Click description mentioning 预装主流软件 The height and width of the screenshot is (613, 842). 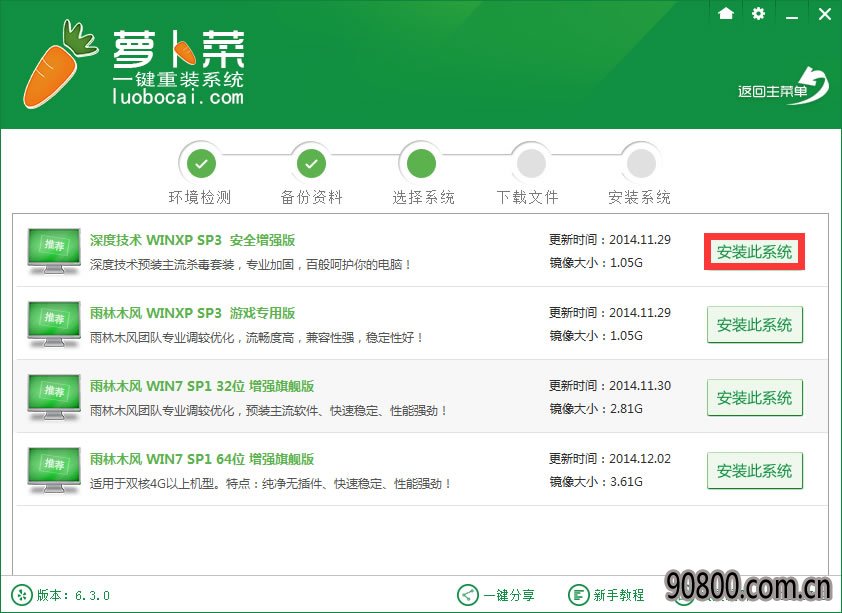coord(268,411)
